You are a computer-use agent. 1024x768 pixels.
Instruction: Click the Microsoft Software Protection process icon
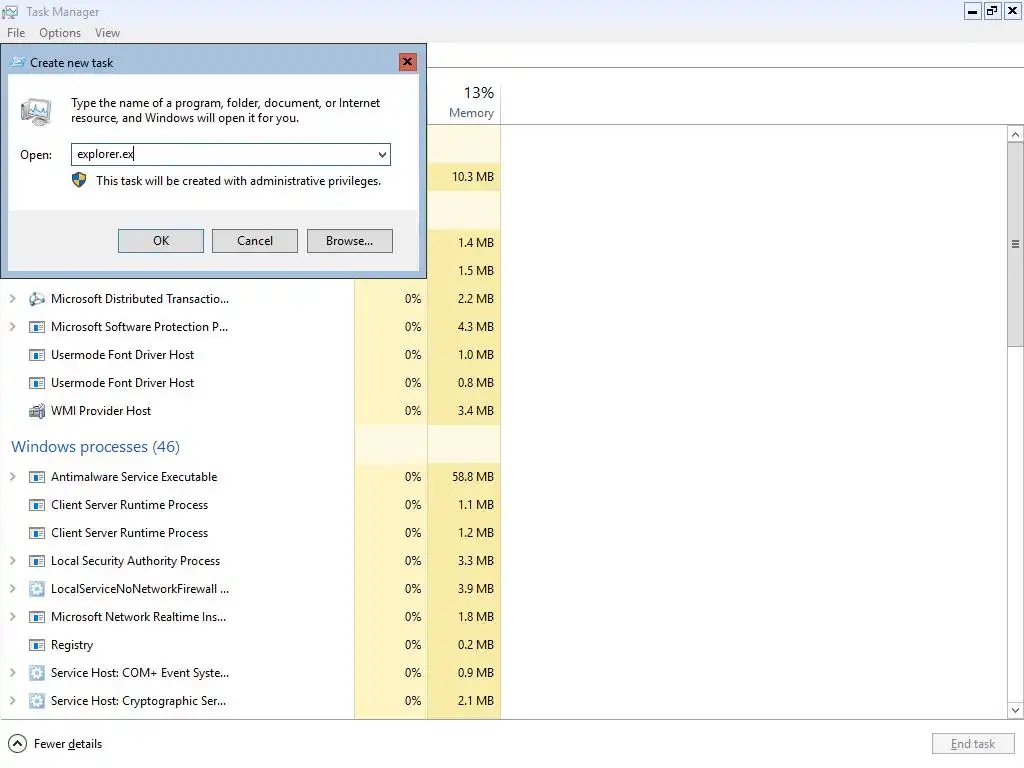click(x=37, y=327)
